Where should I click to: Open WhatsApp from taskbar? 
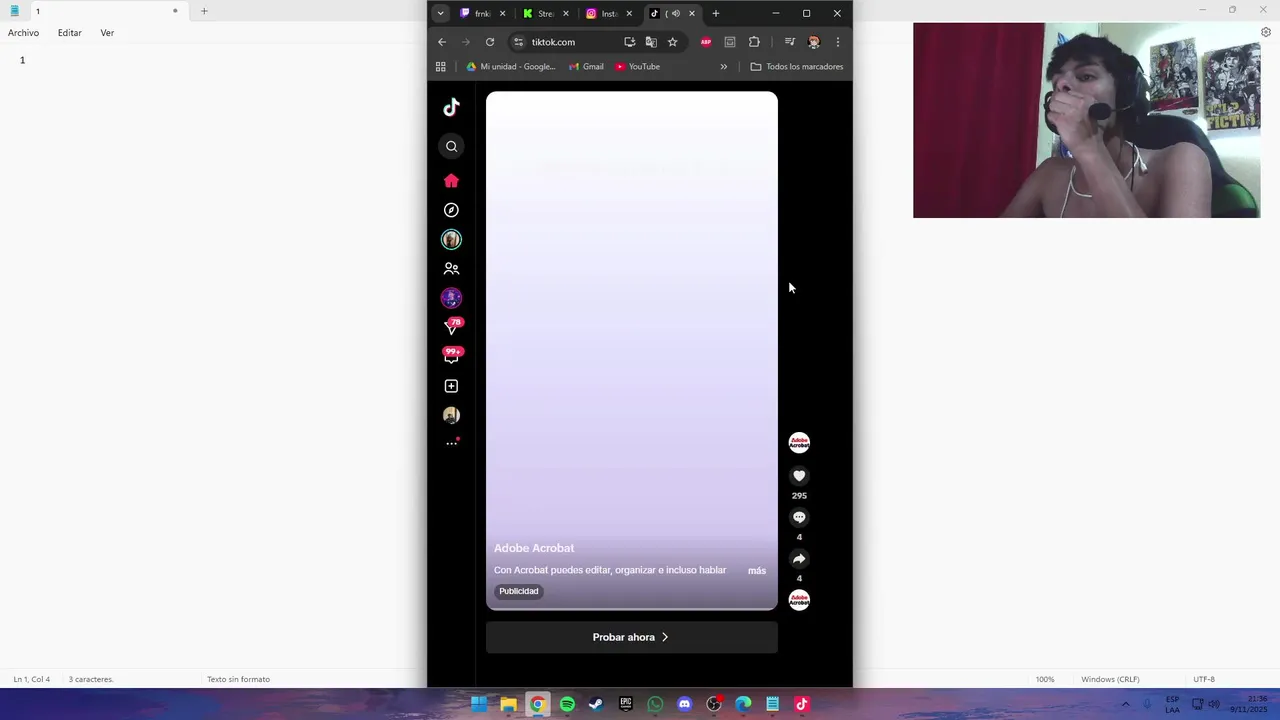click(x=655, y=704)
